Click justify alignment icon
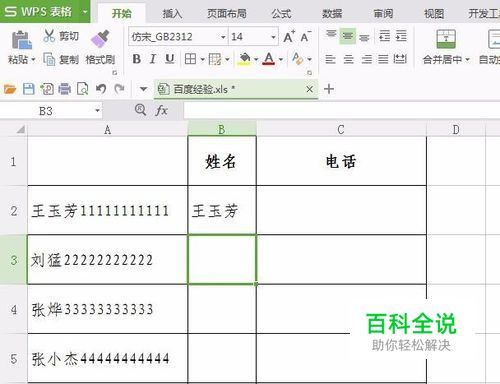This screenshot has width=500, height=384. point(383,59)
